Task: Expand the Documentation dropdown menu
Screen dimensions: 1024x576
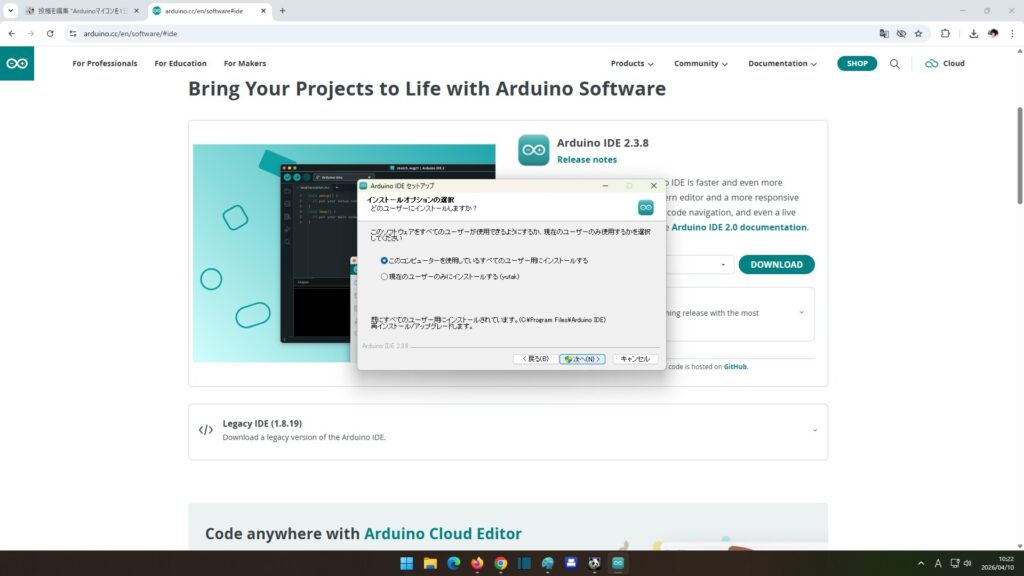Action: click(x=782, y=63)
